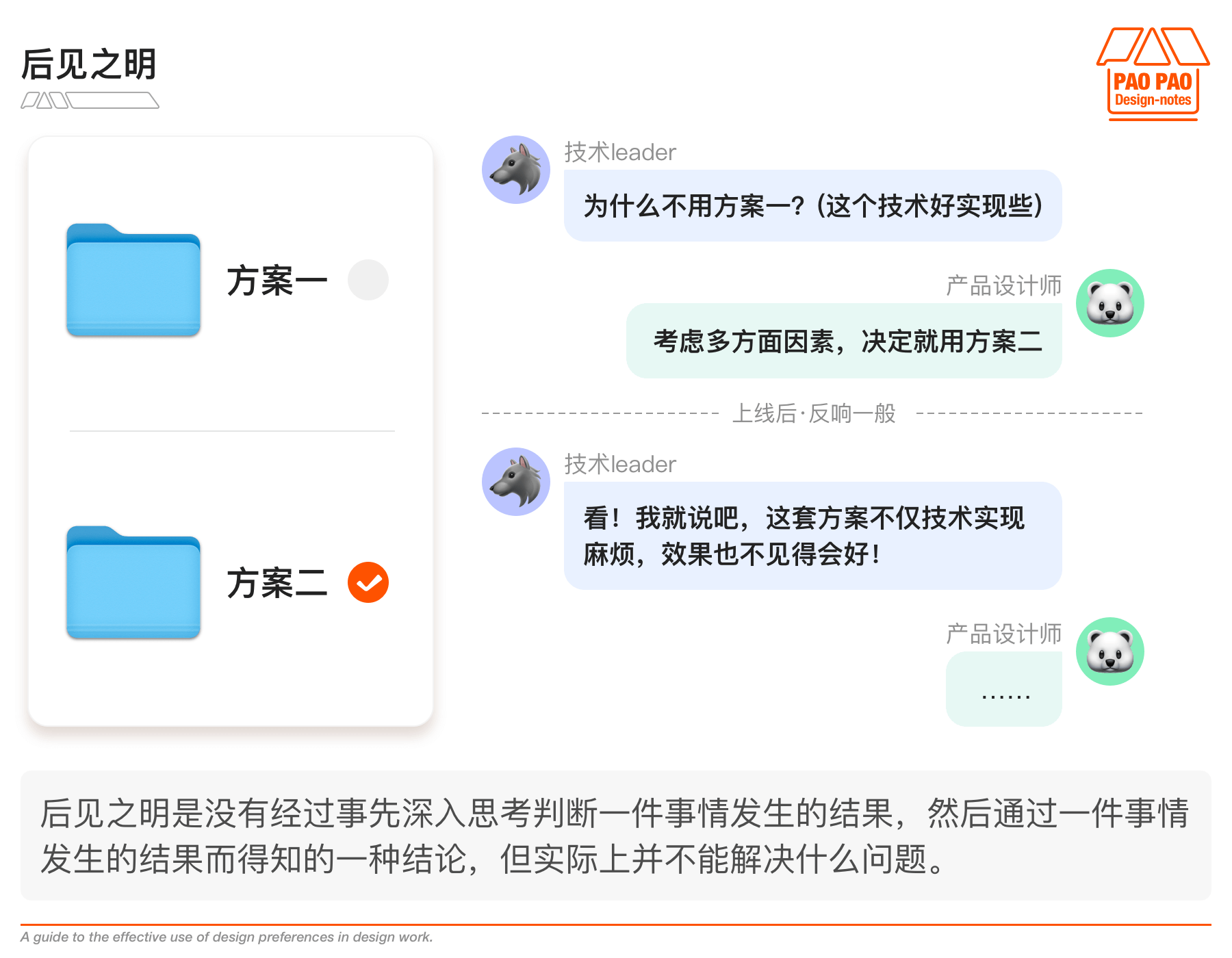Open the 为什么不用方案一 chat bubble

coord(812,206)
